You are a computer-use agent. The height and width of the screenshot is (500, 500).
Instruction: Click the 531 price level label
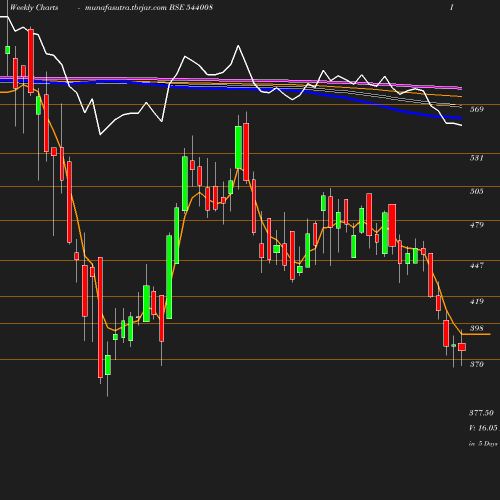(x=476, y=158)
